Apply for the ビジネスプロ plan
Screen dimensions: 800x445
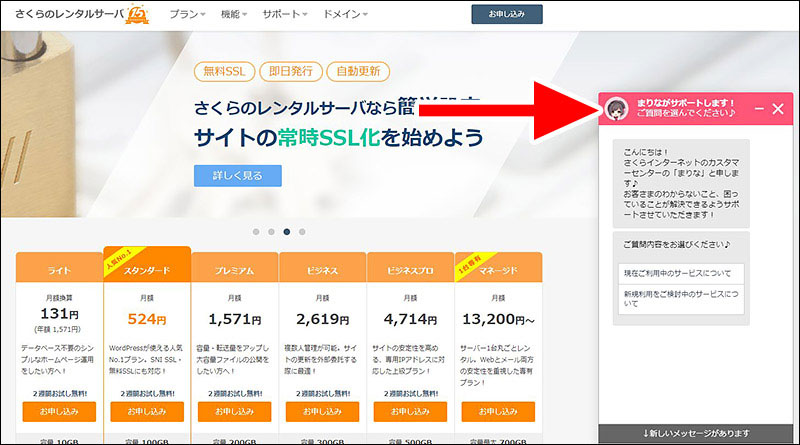[x=410, y=410]
